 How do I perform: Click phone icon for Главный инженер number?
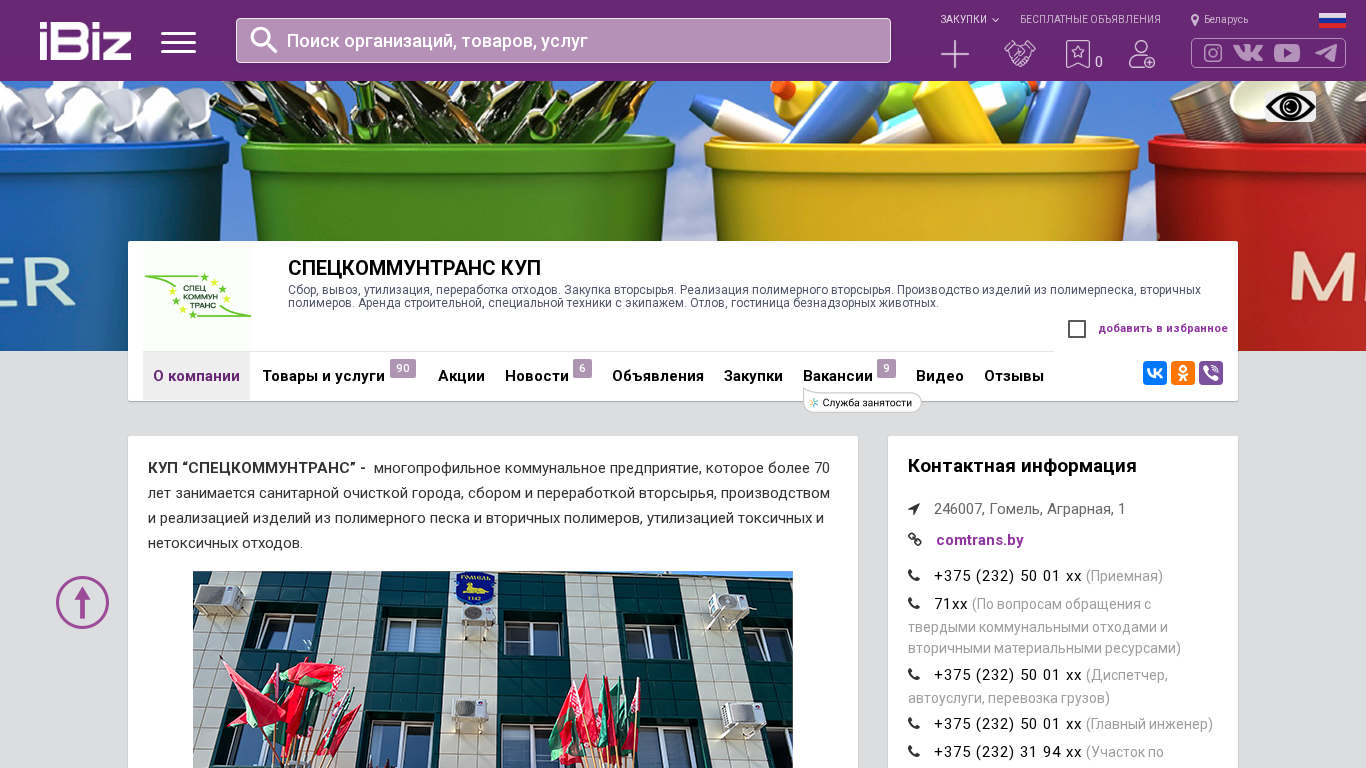pyautogui.click(x=914, y=724)
